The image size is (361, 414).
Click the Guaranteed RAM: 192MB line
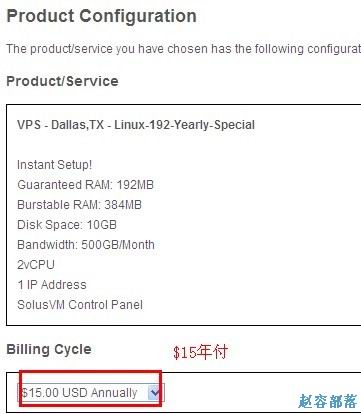click(x=85, y=185)
